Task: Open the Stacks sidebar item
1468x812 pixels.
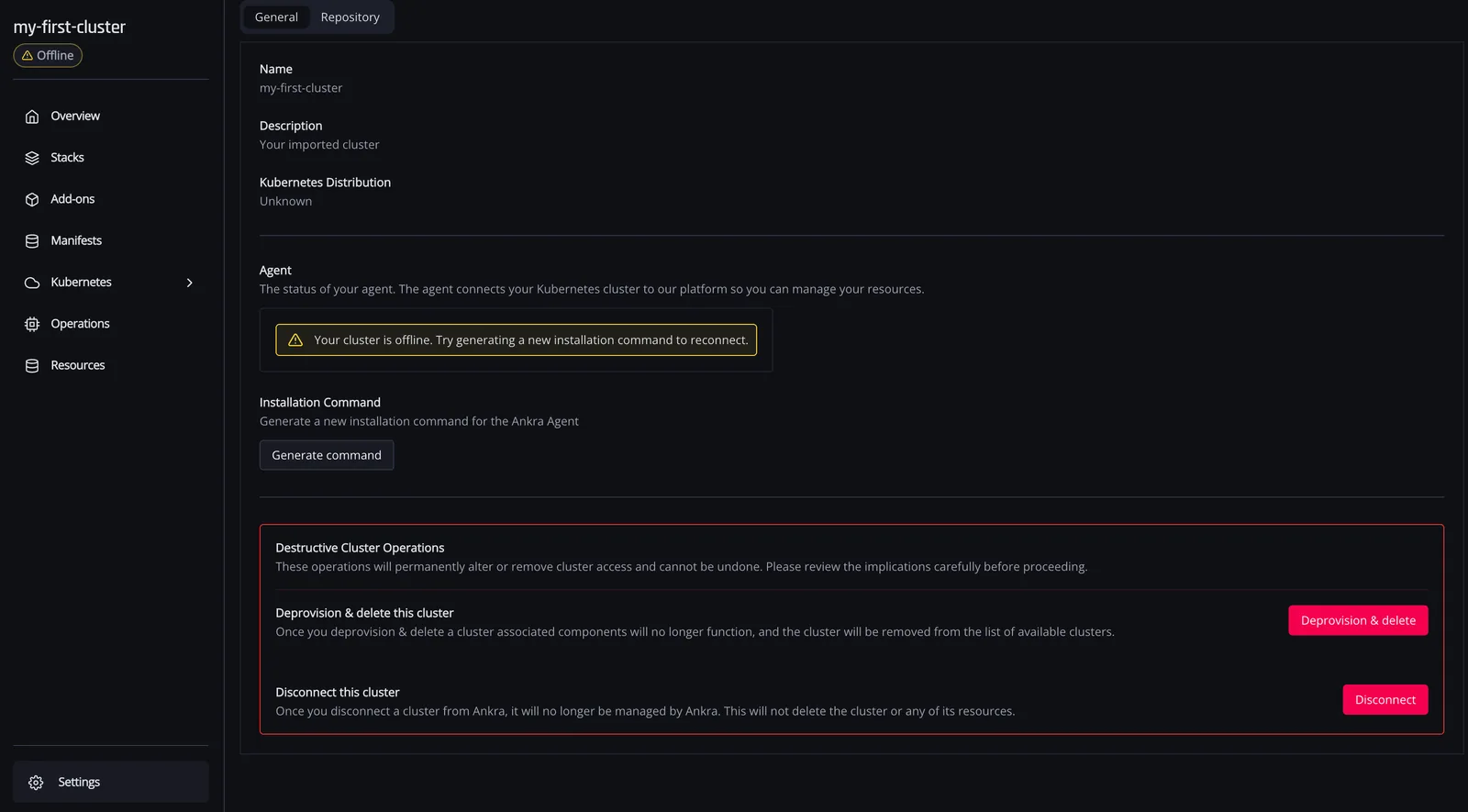Action: 111,158
